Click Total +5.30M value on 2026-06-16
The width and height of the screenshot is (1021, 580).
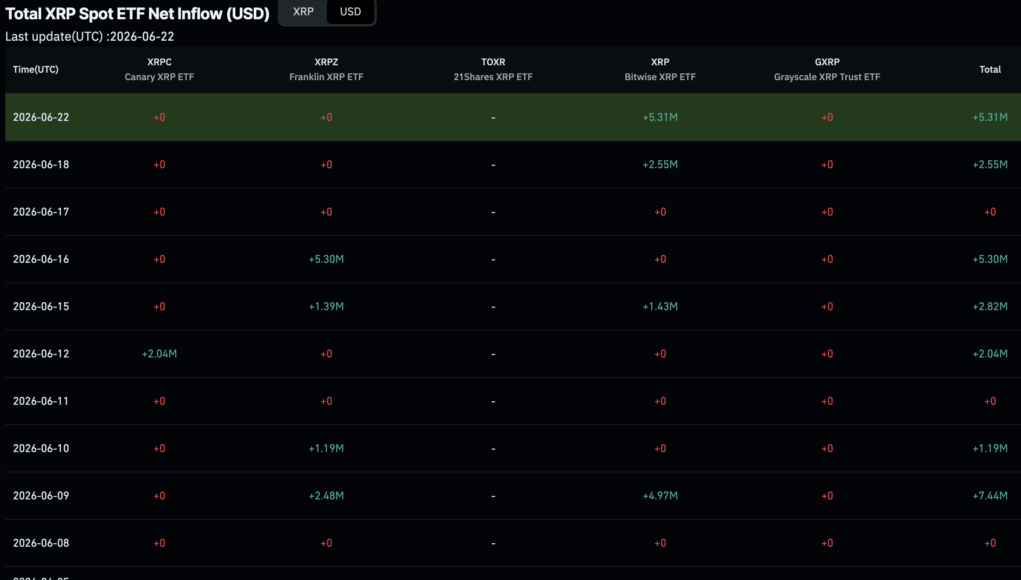[x=990, y=259]
